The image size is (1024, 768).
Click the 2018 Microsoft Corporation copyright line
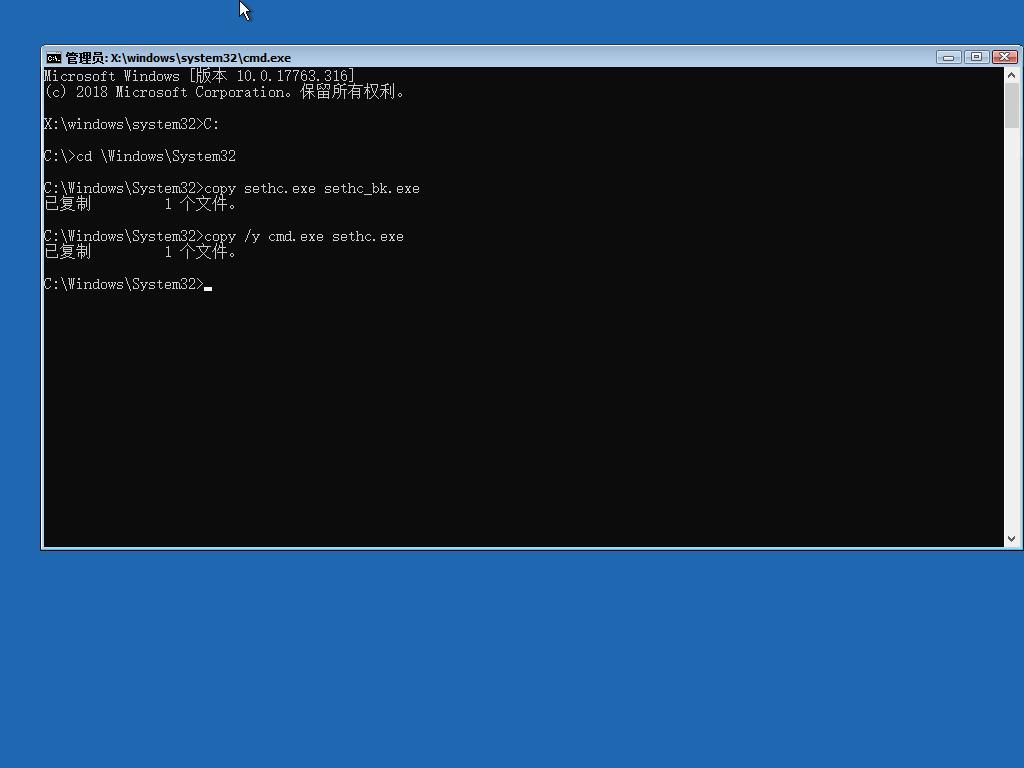pos(224,92)
